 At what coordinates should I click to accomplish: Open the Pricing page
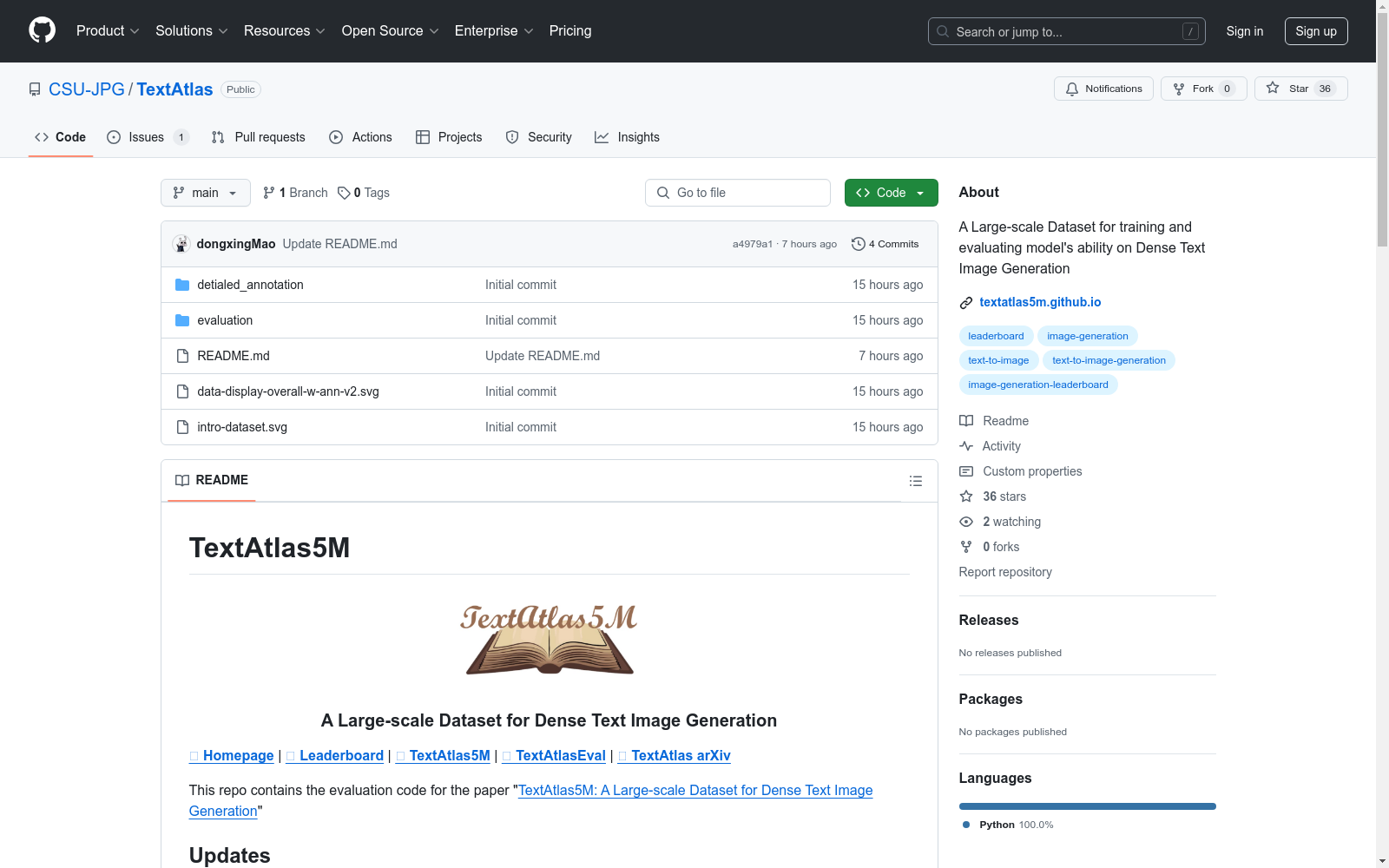point(570,31)
